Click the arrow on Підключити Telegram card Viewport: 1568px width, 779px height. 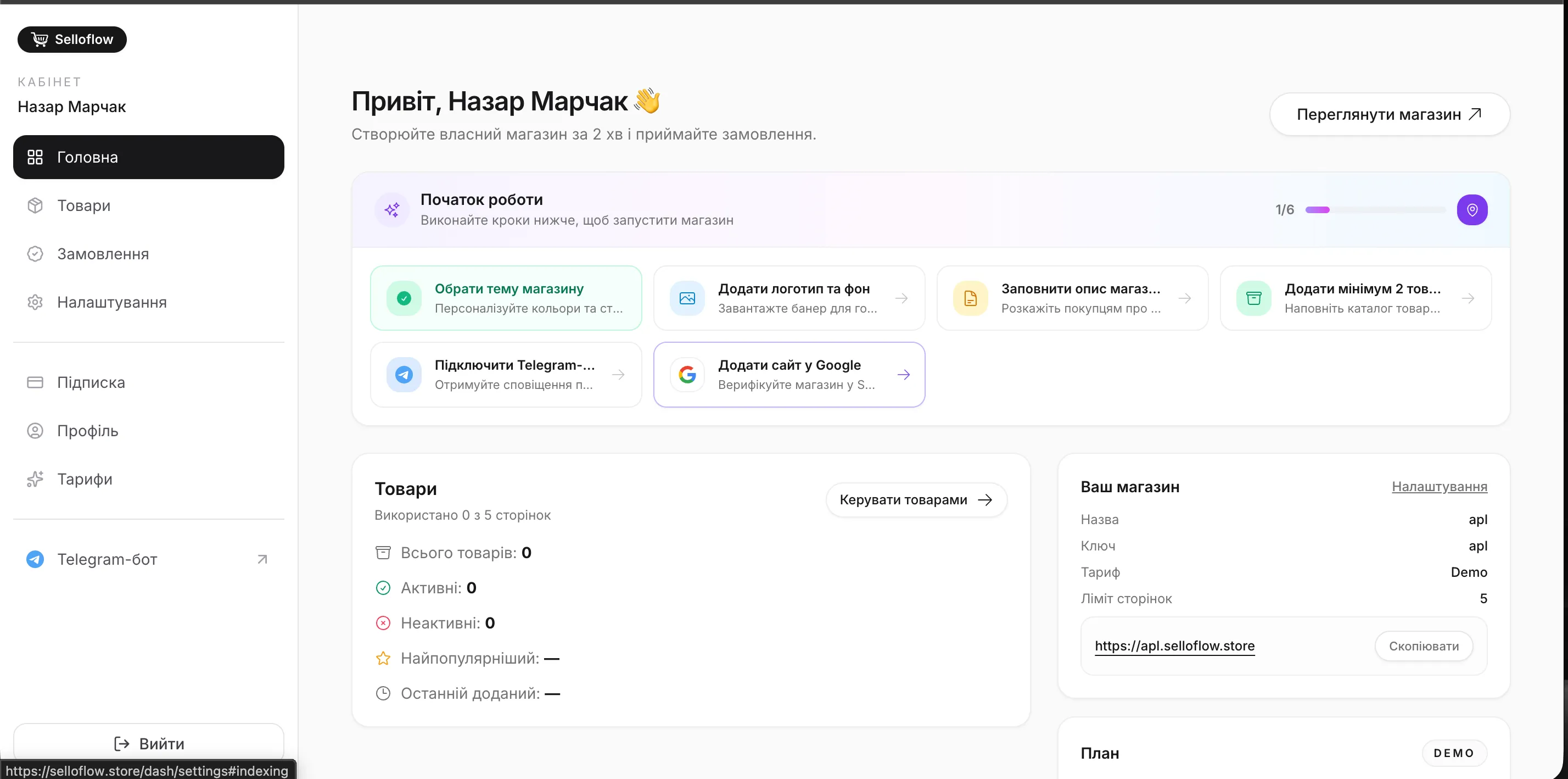[618, 375]
